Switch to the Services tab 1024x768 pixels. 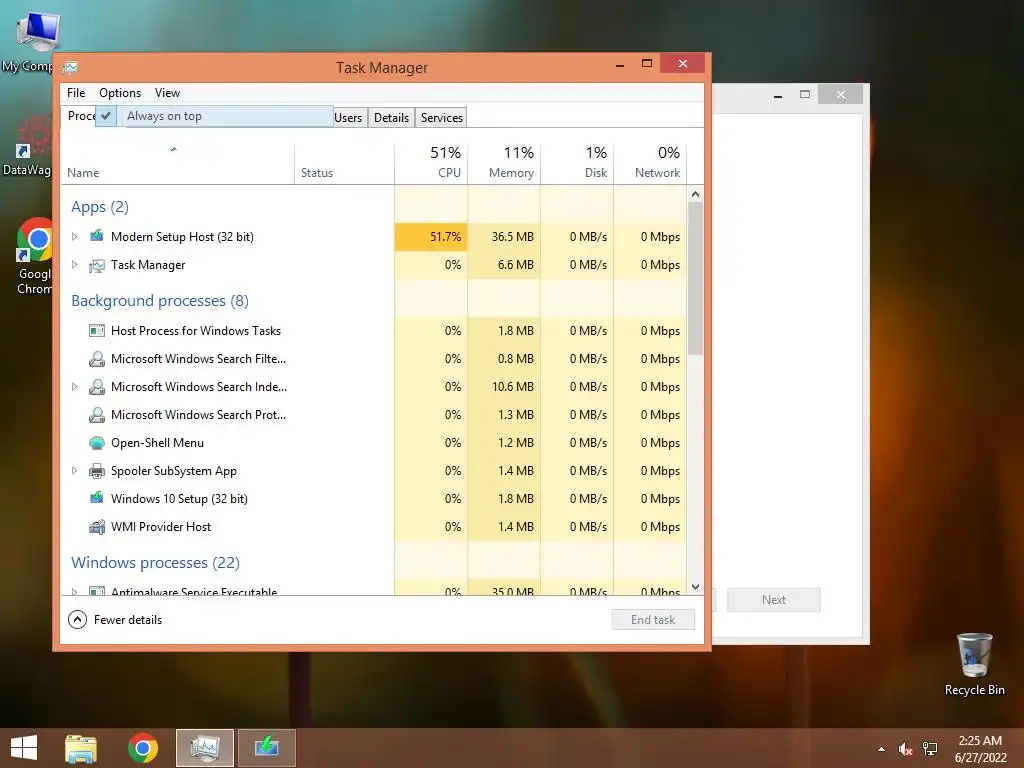tap(441, 118)
